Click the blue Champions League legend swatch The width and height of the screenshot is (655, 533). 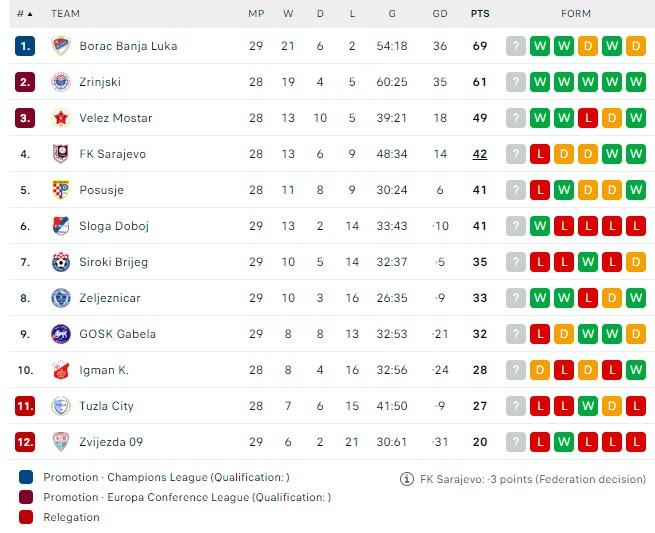pyautogui.click(x=25, y=478)
